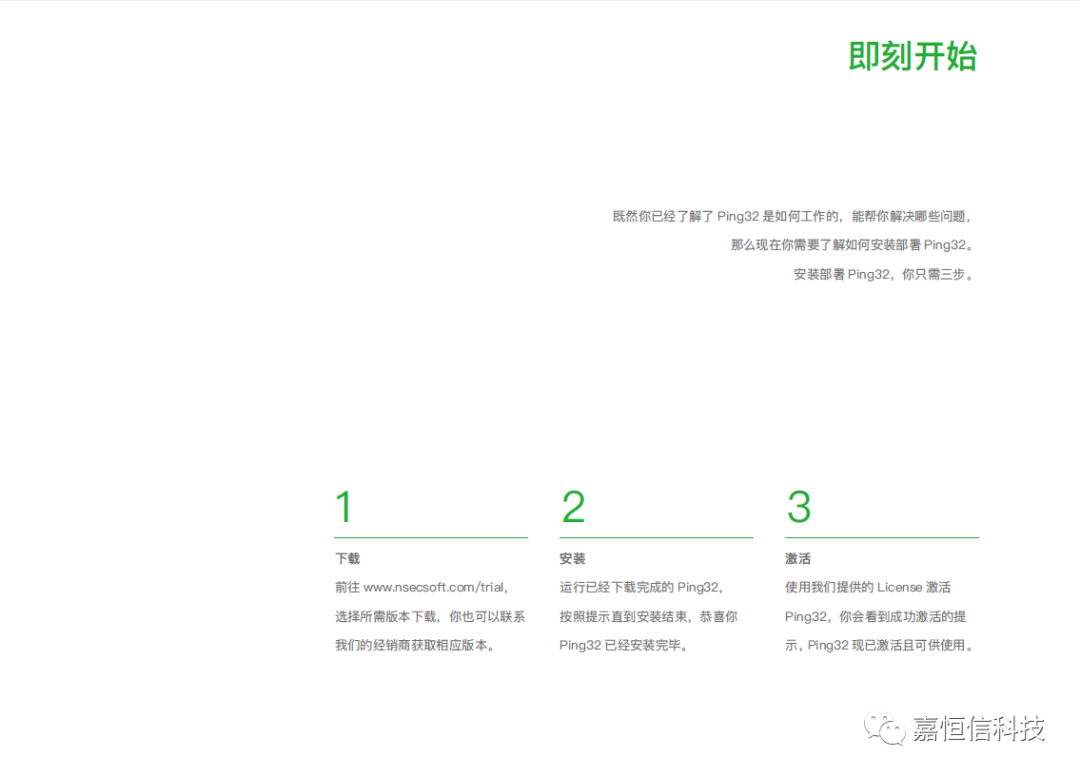
Task: Click the line 示，Ping32 现已激活且可供使用
Action: (880, 645)
